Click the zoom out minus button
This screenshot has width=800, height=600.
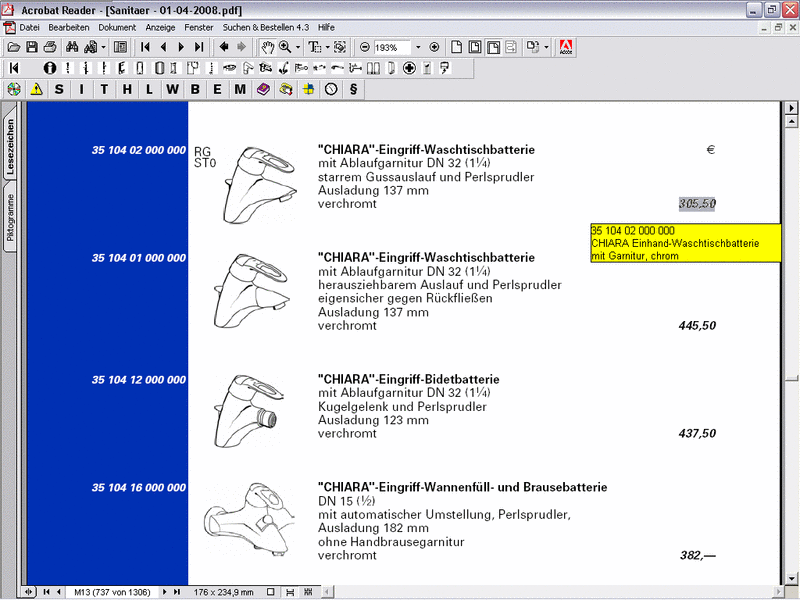[x=364, y=47]
